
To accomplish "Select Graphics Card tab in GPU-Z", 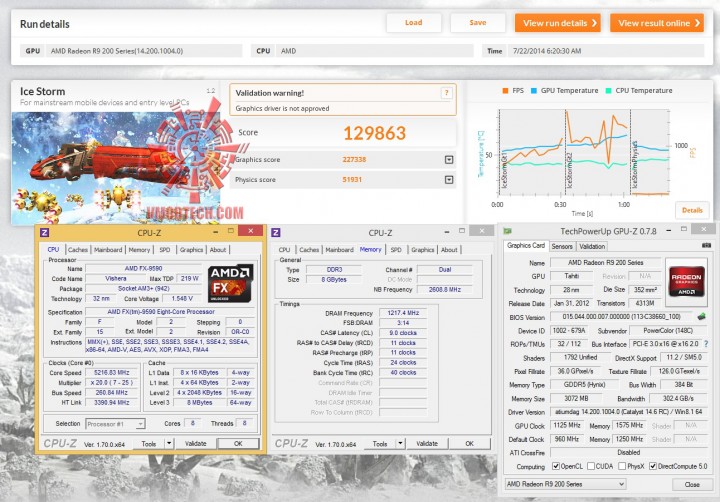I will pos(526,246).
